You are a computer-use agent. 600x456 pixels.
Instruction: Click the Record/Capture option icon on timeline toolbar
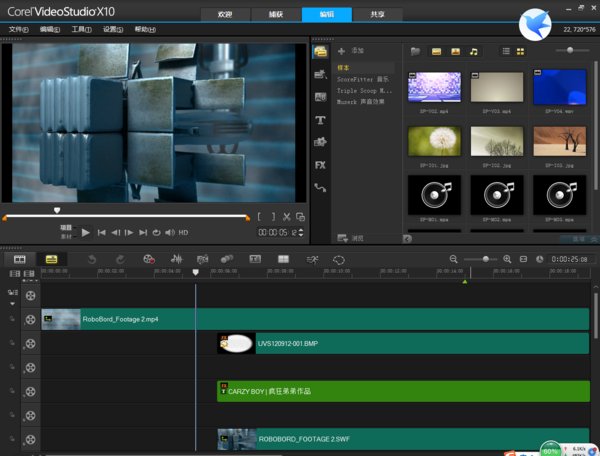tap(149, 259)
